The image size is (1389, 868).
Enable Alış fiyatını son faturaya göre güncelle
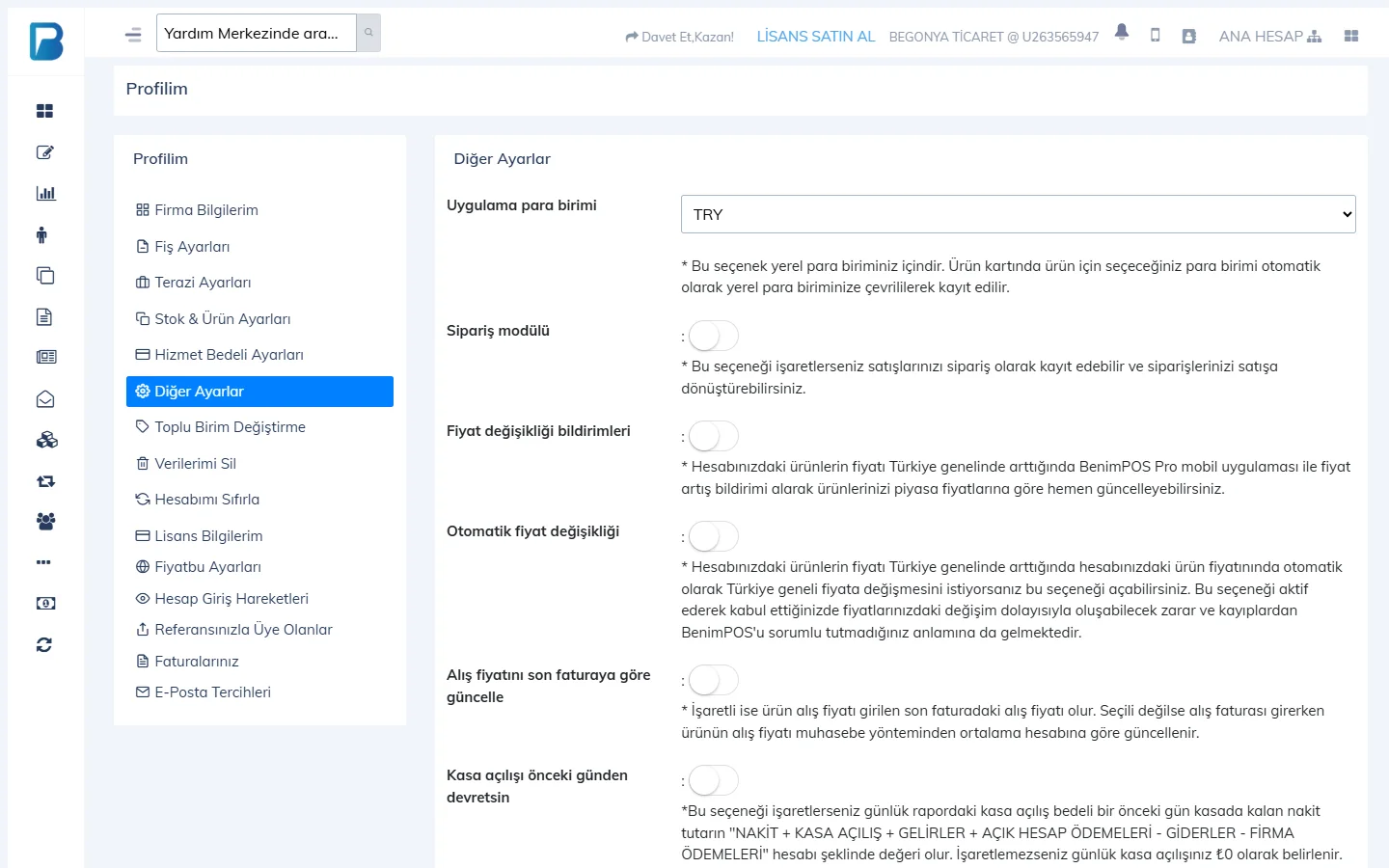[x=713, y=681]
